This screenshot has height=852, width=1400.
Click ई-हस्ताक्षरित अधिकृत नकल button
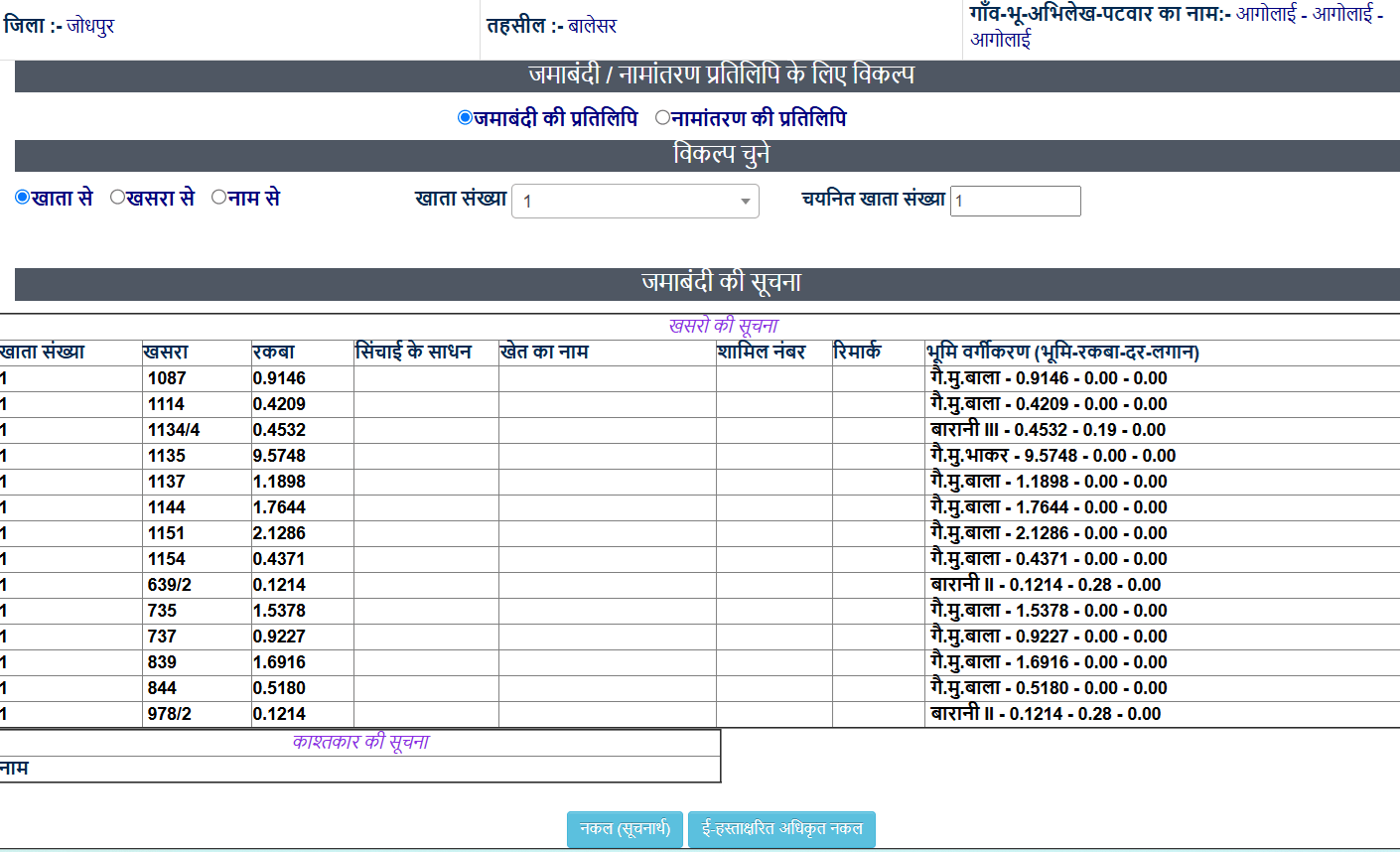tap(781, 829)
